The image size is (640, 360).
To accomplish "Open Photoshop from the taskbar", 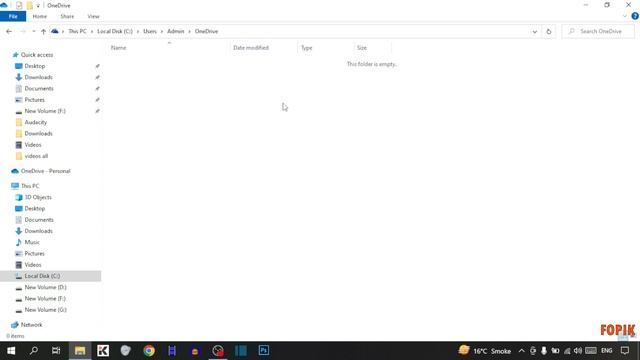I will point(264,351).
